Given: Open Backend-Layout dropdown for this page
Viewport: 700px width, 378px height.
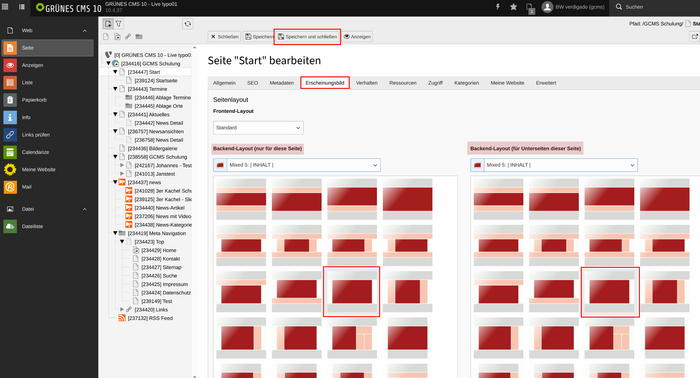Looking at the screenshot, I should pyautogui.click(x=297, y=165).
